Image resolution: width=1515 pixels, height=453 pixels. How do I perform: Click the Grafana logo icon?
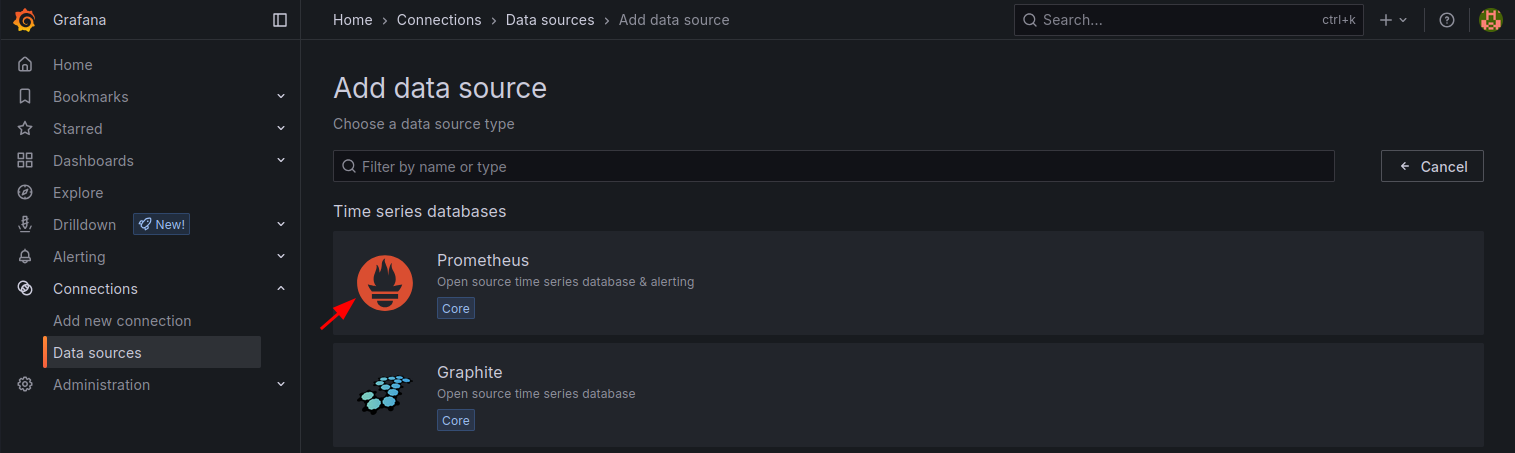click(x=25, y=20)
